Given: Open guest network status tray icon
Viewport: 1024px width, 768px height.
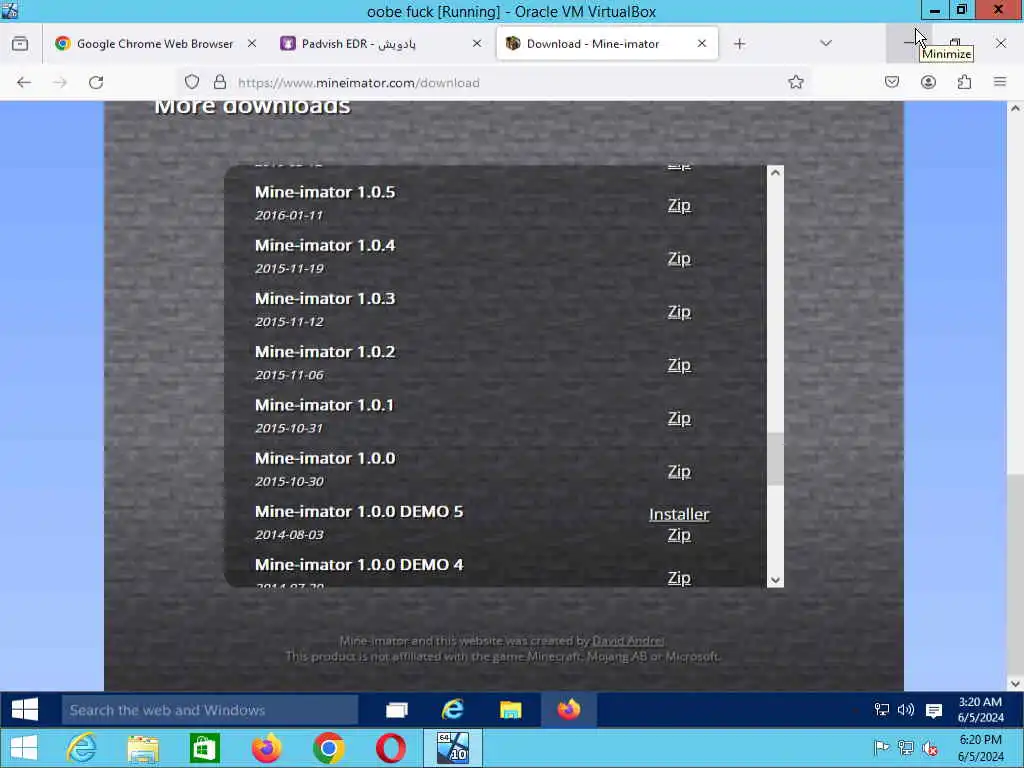Looking at the screenshot, I should 882,710.
